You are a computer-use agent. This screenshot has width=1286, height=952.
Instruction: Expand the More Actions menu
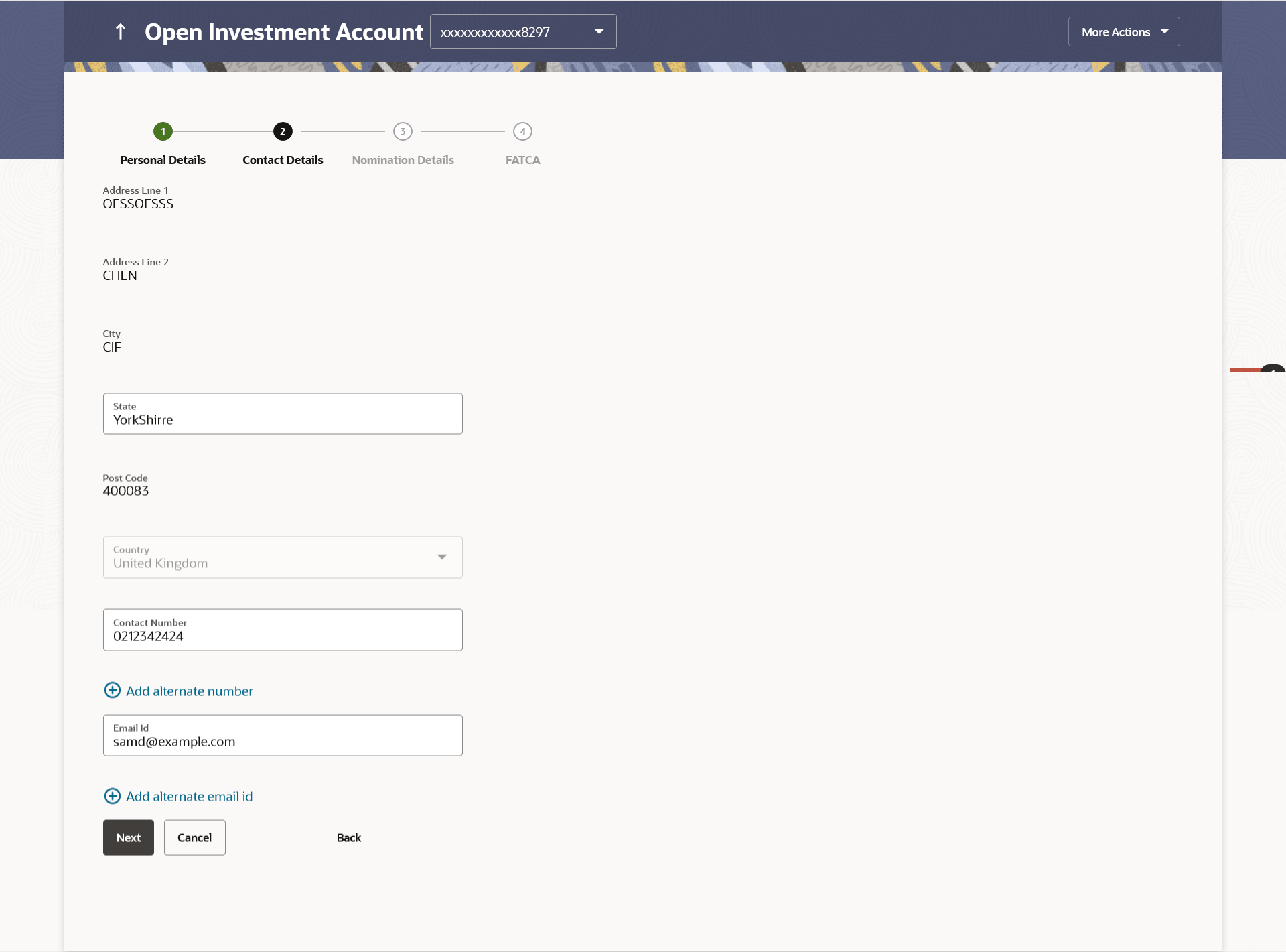[1123, 31]
